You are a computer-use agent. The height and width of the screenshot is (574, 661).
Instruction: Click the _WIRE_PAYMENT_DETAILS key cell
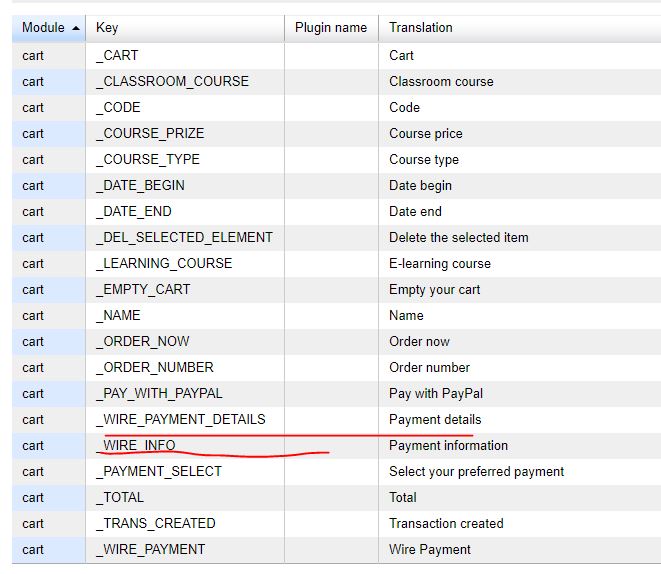(x=181, y=419)
